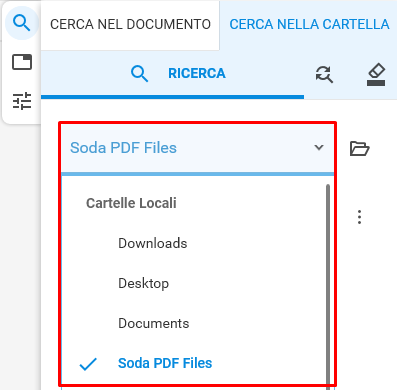This screenshot has width=397, height=390.
Task: Pick the checked Soda PDF Files entry
Action: click(x=165, y=363)
